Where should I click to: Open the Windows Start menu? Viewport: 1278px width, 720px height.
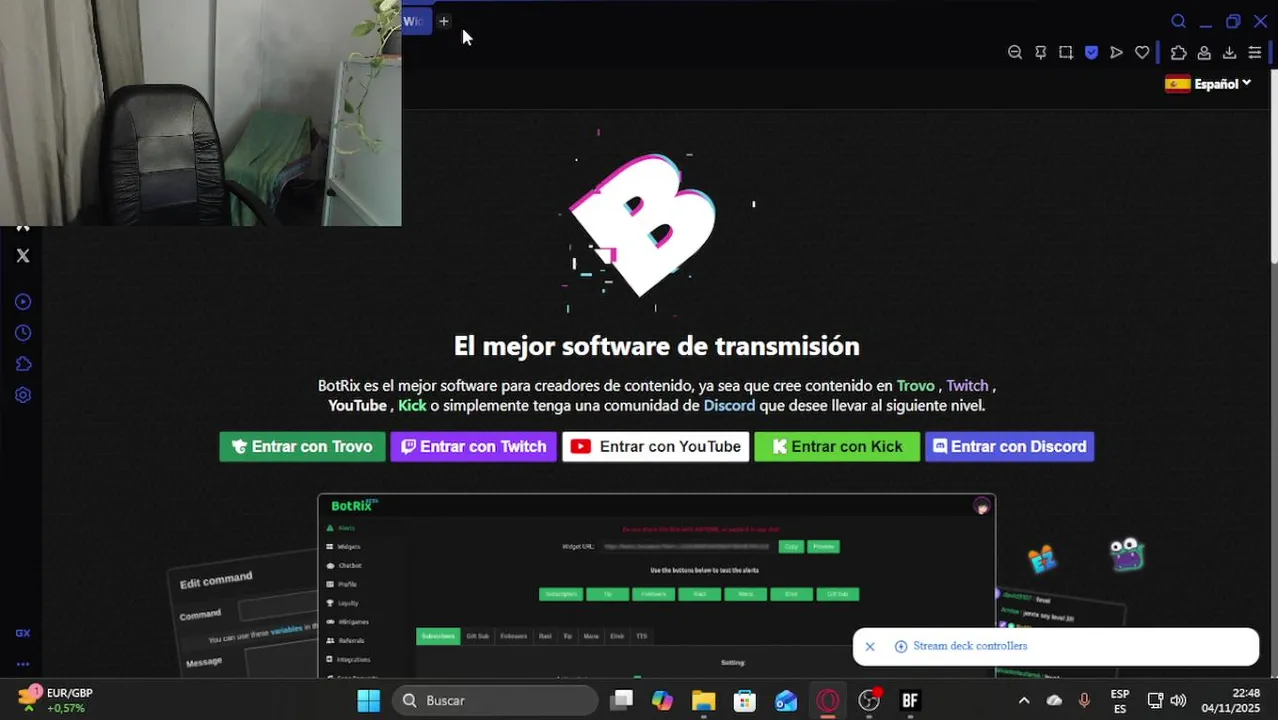click(x=369, y=701)
